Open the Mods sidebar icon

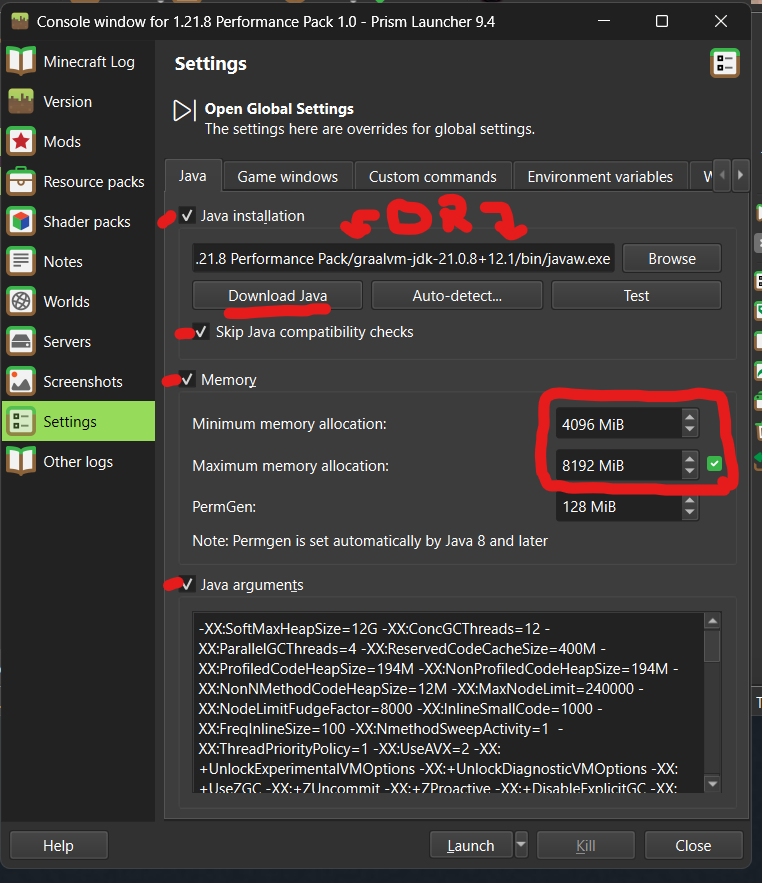21,141
